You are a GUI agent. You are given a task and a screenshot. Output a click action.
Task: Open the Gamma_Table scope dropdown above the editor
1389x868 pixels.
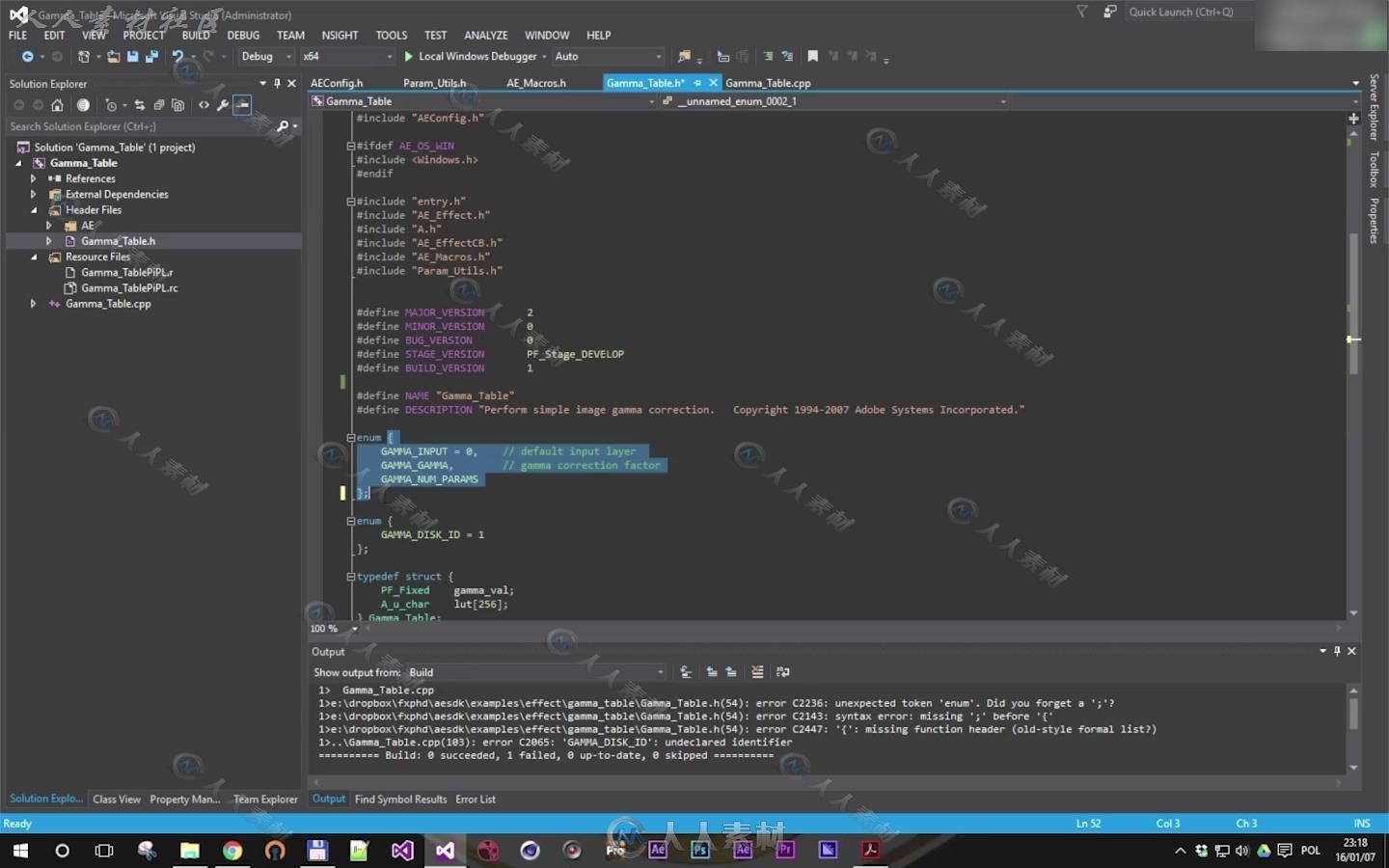point(482,101)
